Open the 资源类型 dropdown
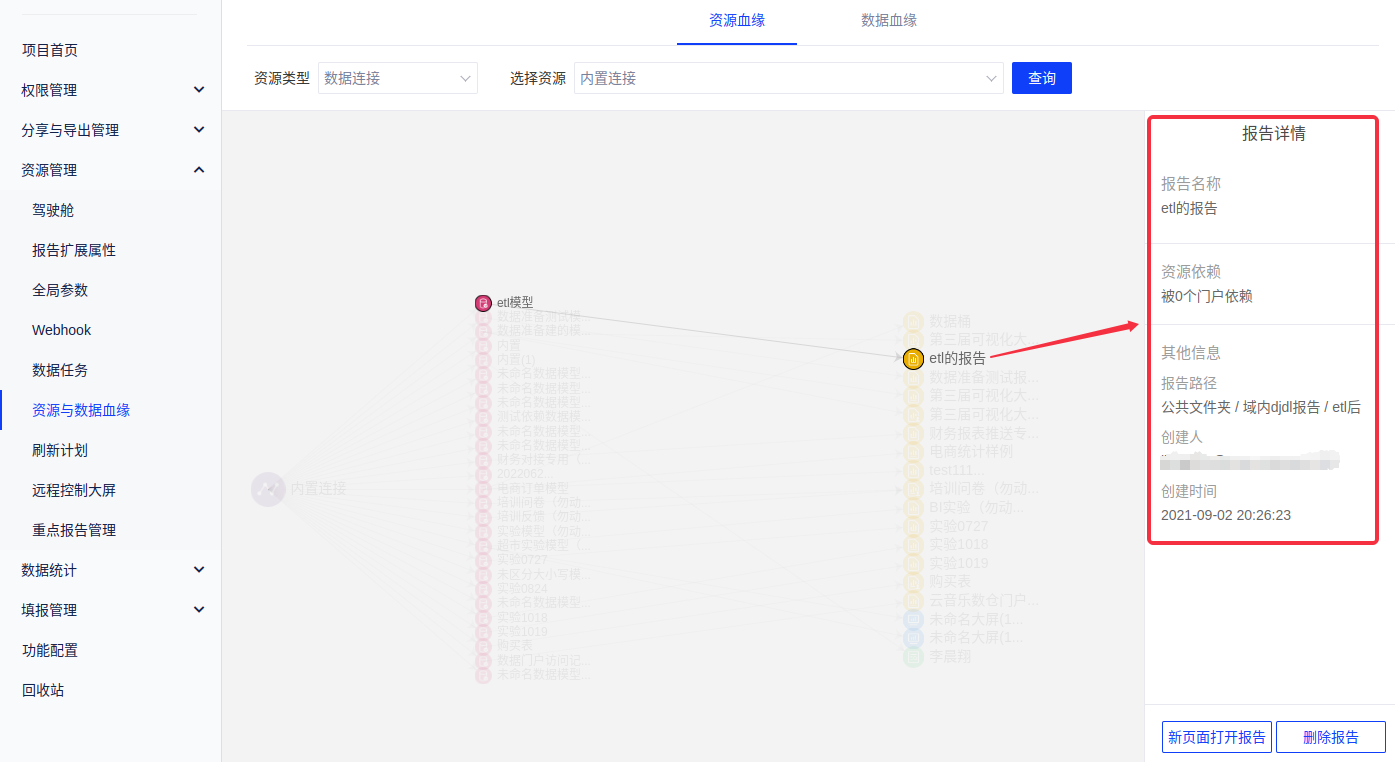This screenshot has width=1395, height=762. (x=398, y=78)
